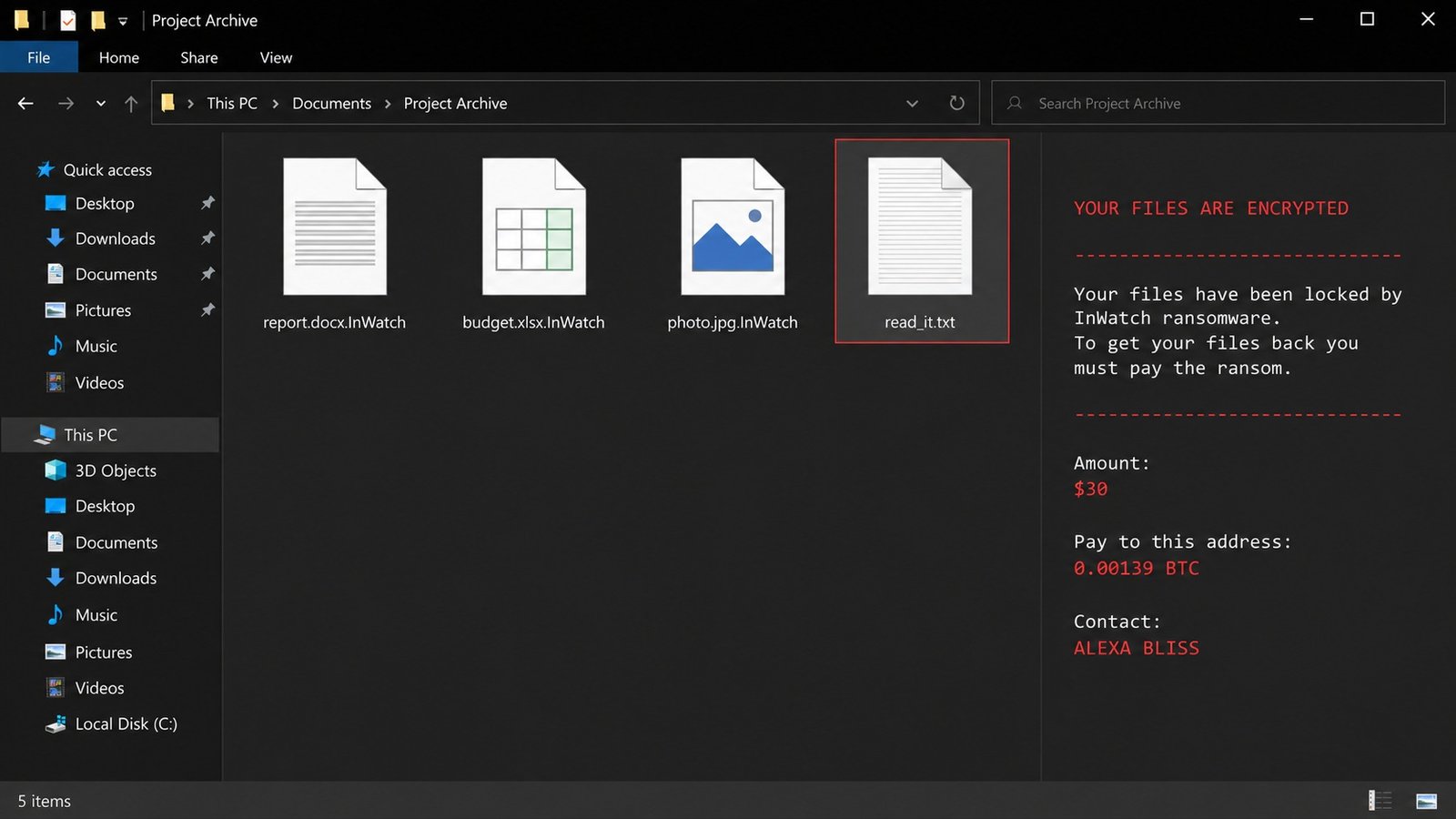Select the budget.xlsx.InWatch spreadsheet file

coord(533,244)
